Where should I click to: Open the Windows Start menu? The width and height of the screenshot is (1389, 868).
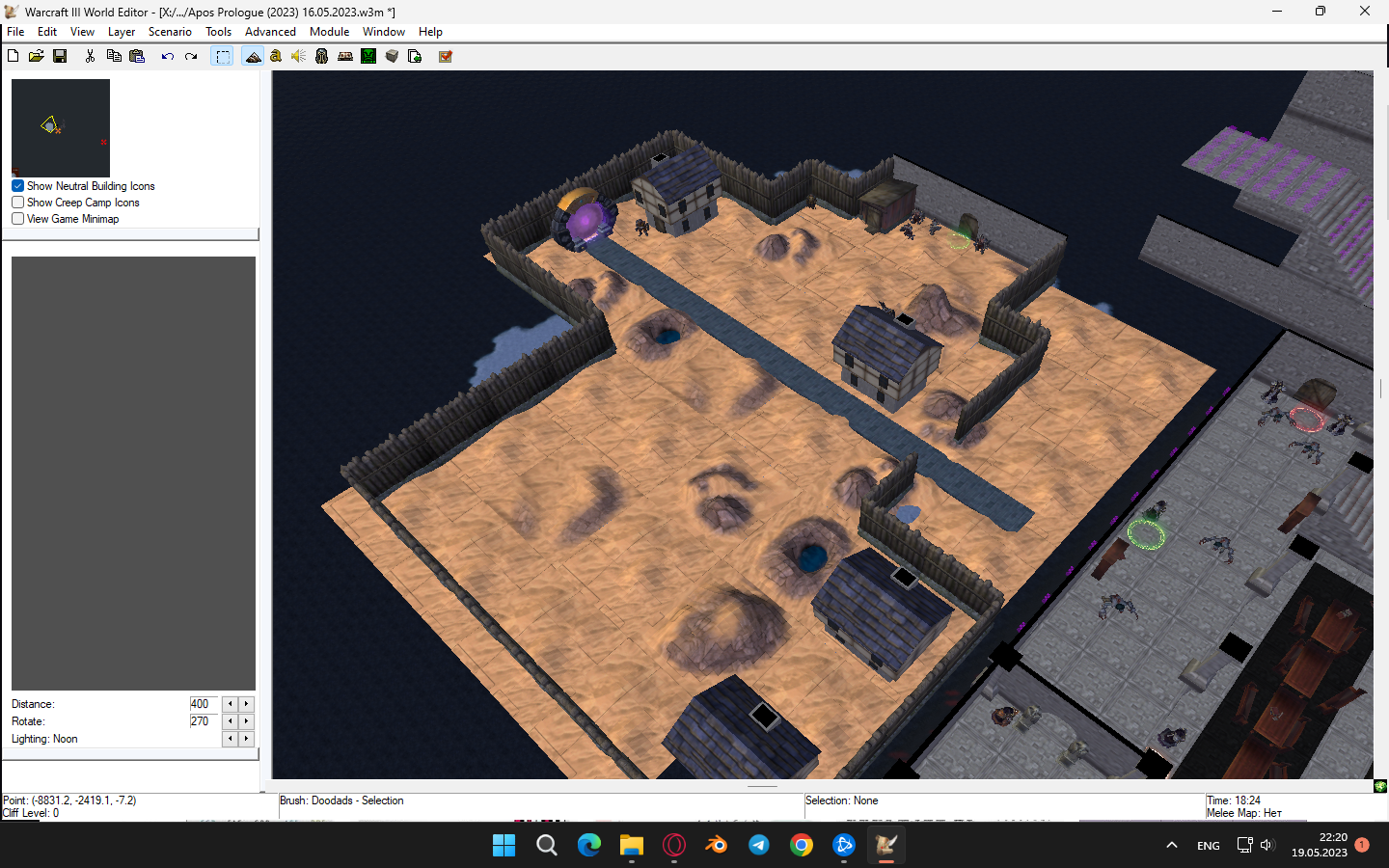(x=504, y=846)
